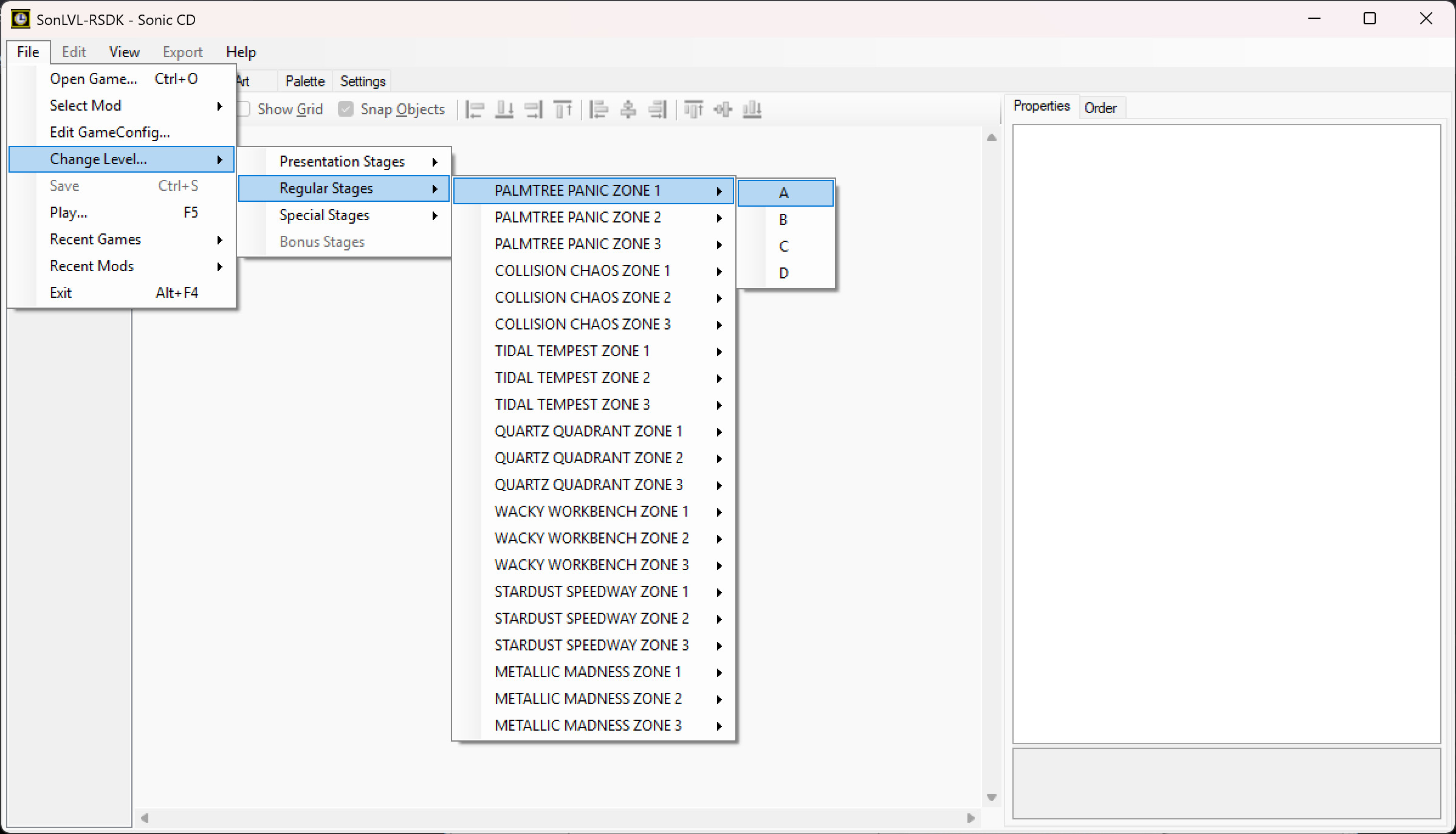This screenshot has width=1456, height=834.
Task: Click the align-to-ceiling toolbar icon
Action: (x=563, y=109)
